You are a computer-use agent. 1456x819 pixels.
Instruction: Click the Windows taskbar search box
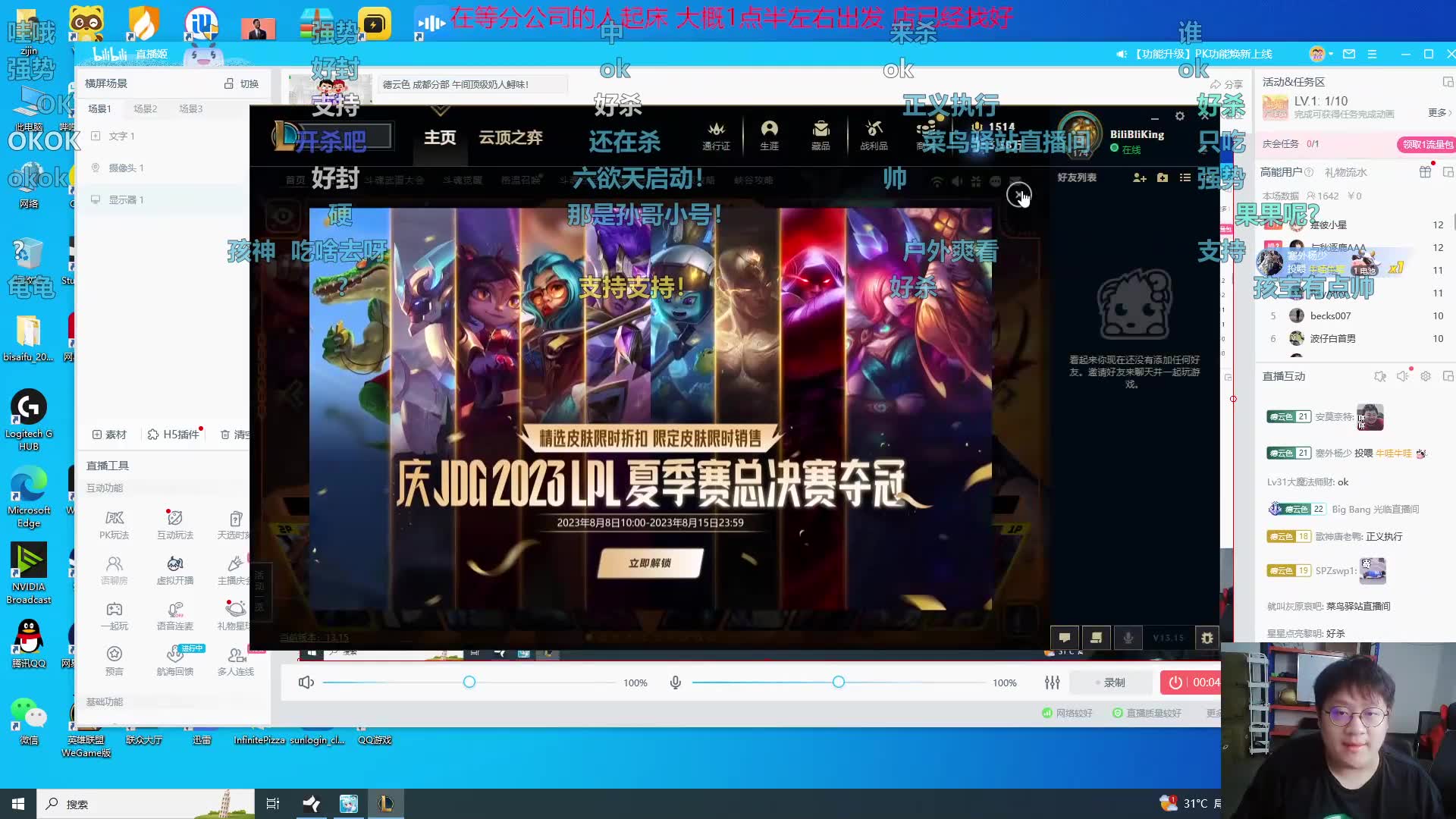coord(146,804)
